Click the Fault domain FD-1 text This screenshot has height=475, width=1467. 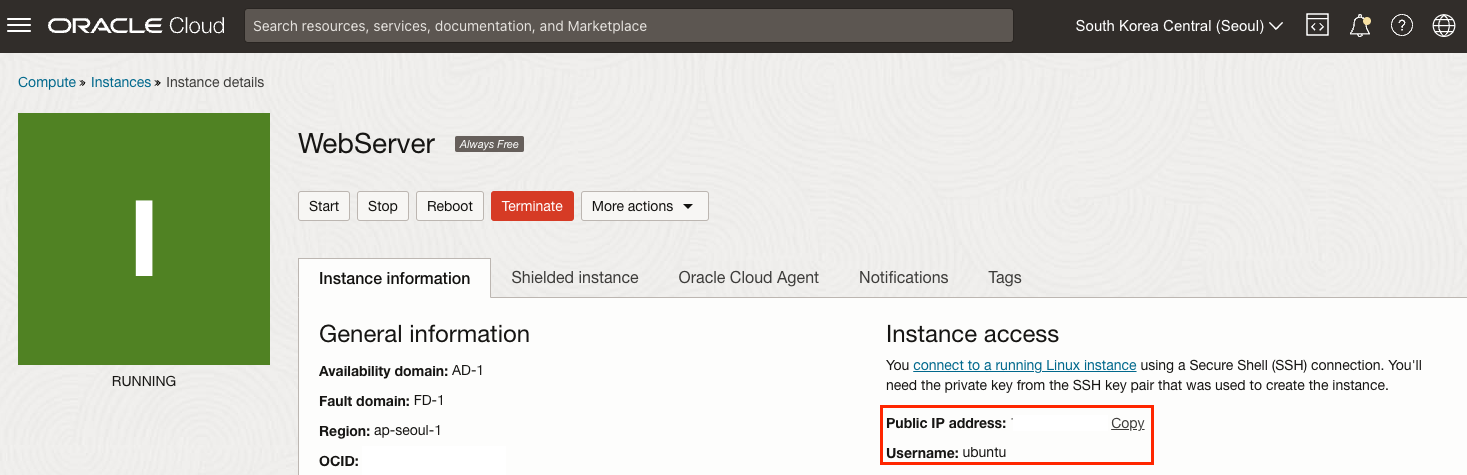click(381, 401)
